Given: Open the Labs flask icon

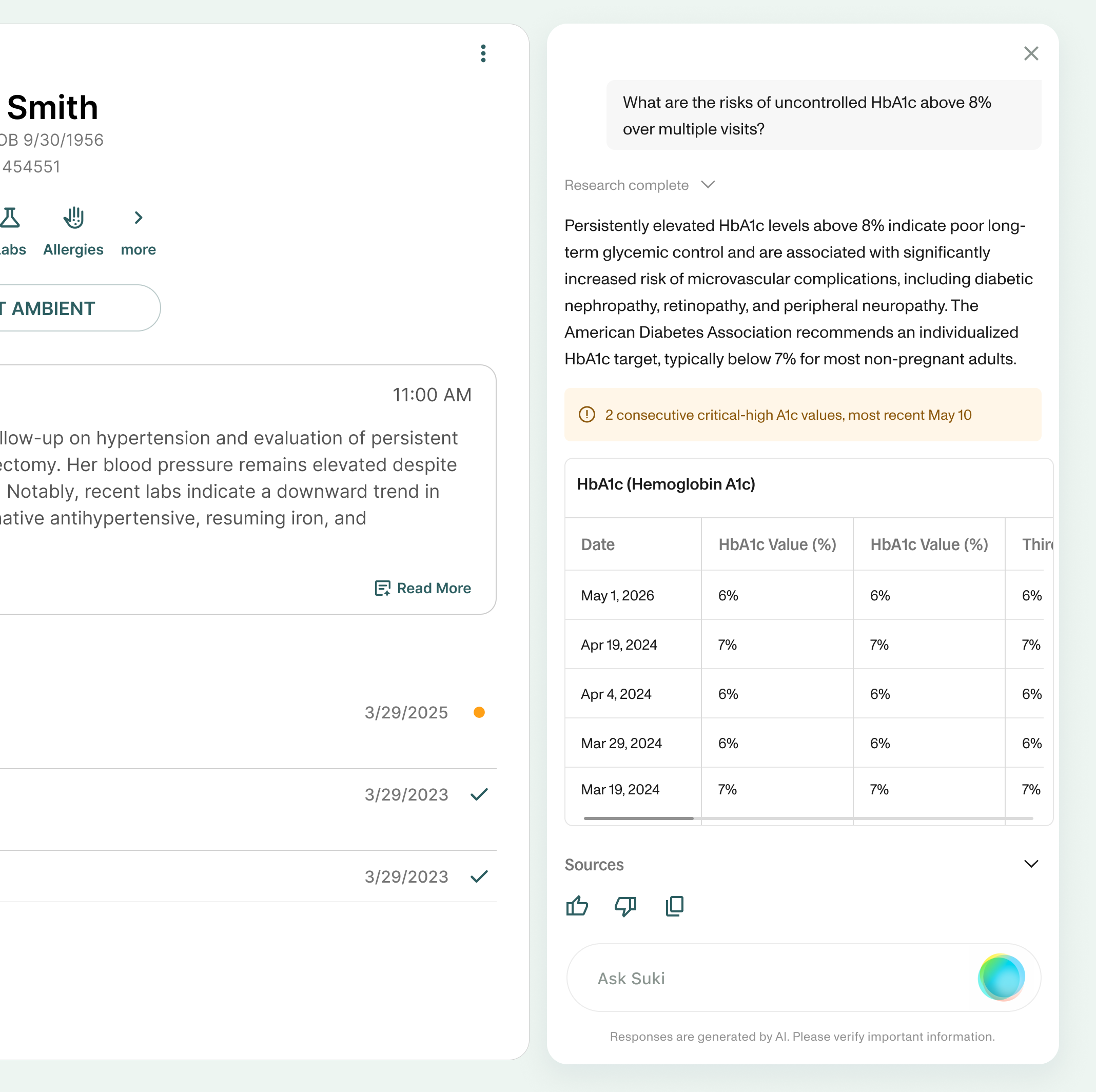Looking at the screenshot, I should tap(10, 218).
